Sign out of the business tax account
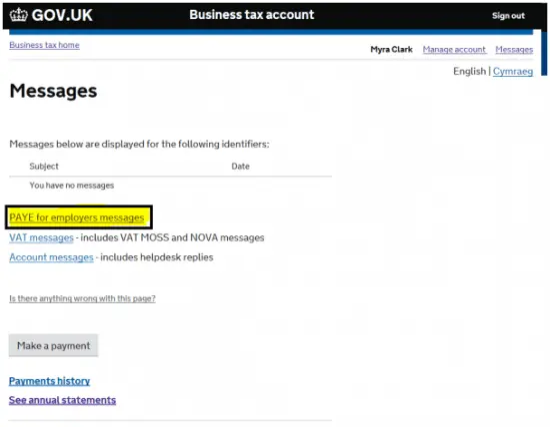The height and width of the screenshot is (427, 550). [x=508, y=16]
